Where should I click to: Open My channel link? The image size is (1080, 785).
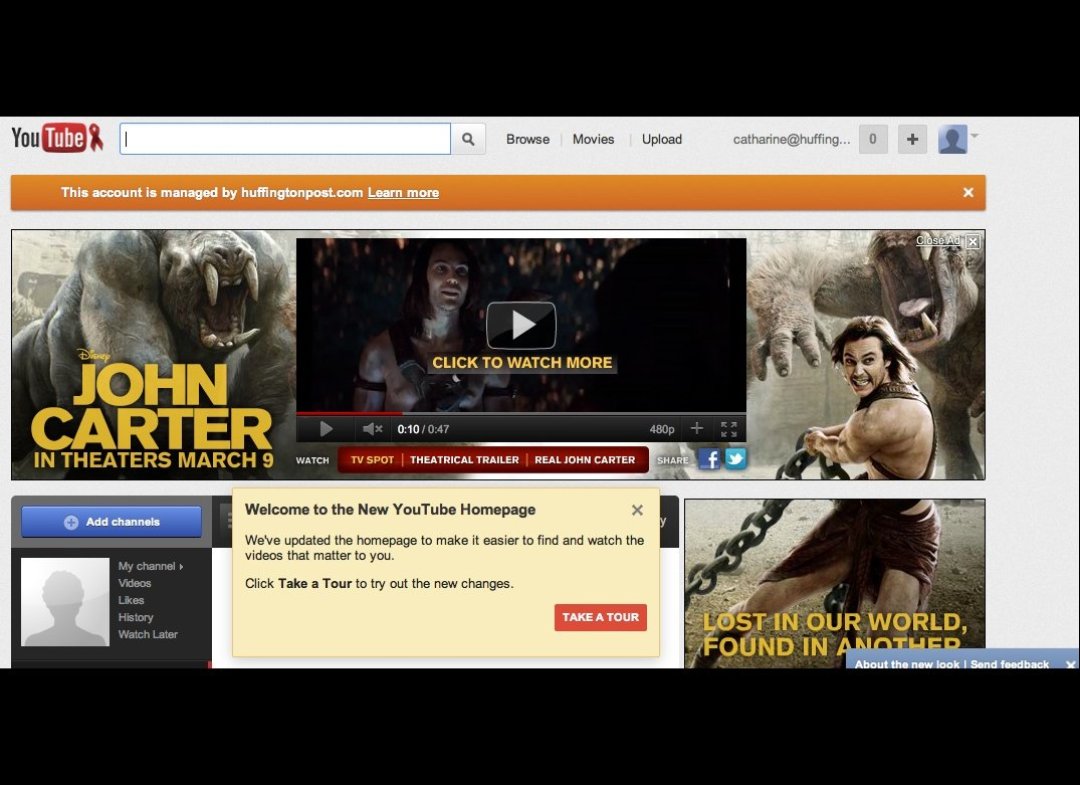pyautogui.click(x=150, y=566)
